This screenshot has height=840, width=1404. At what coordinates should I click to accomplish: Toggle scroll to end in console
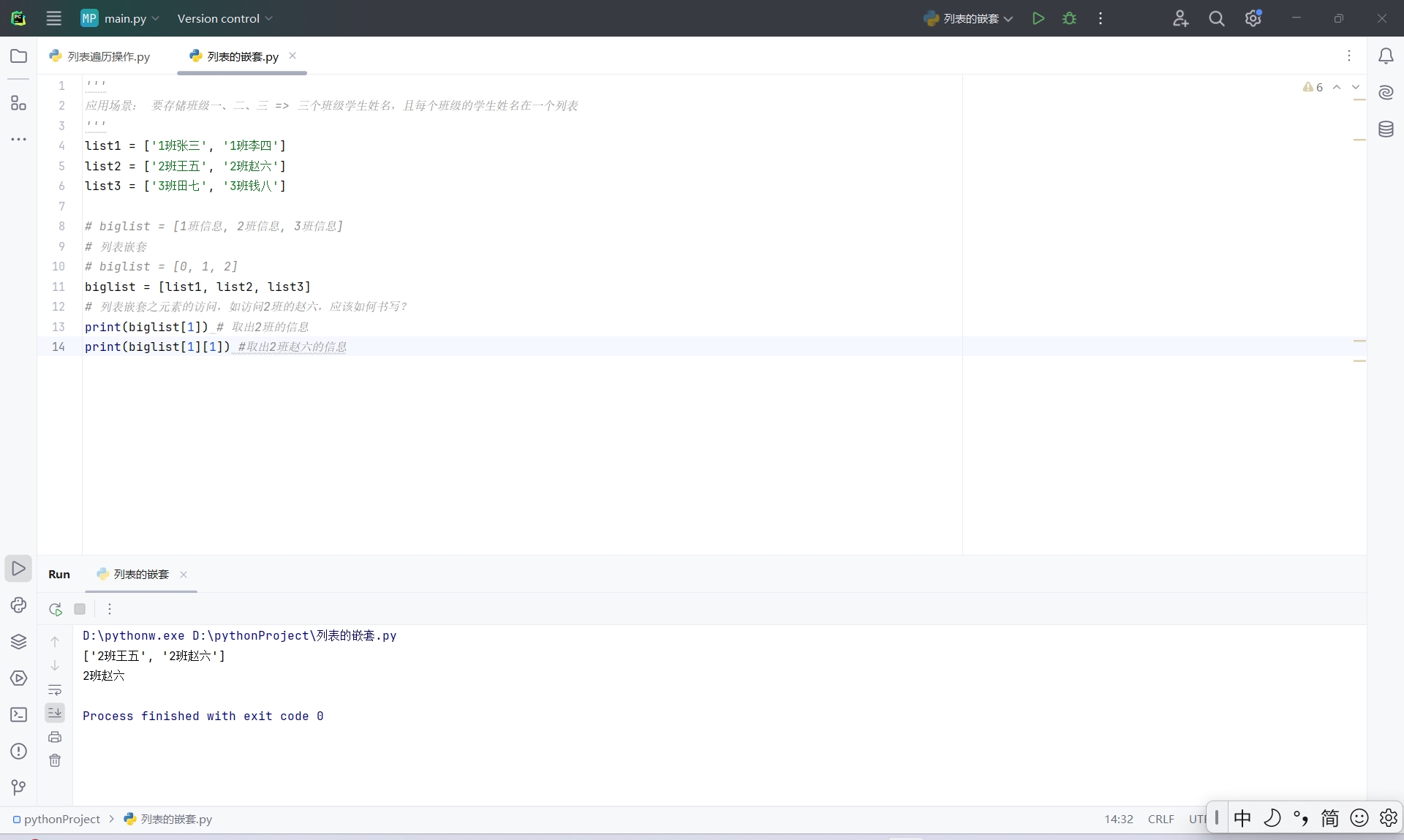[x=55, y=713]
